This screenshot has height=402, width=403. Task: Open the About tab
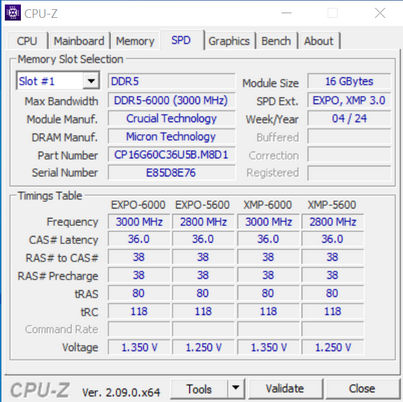tap(318, 41)
